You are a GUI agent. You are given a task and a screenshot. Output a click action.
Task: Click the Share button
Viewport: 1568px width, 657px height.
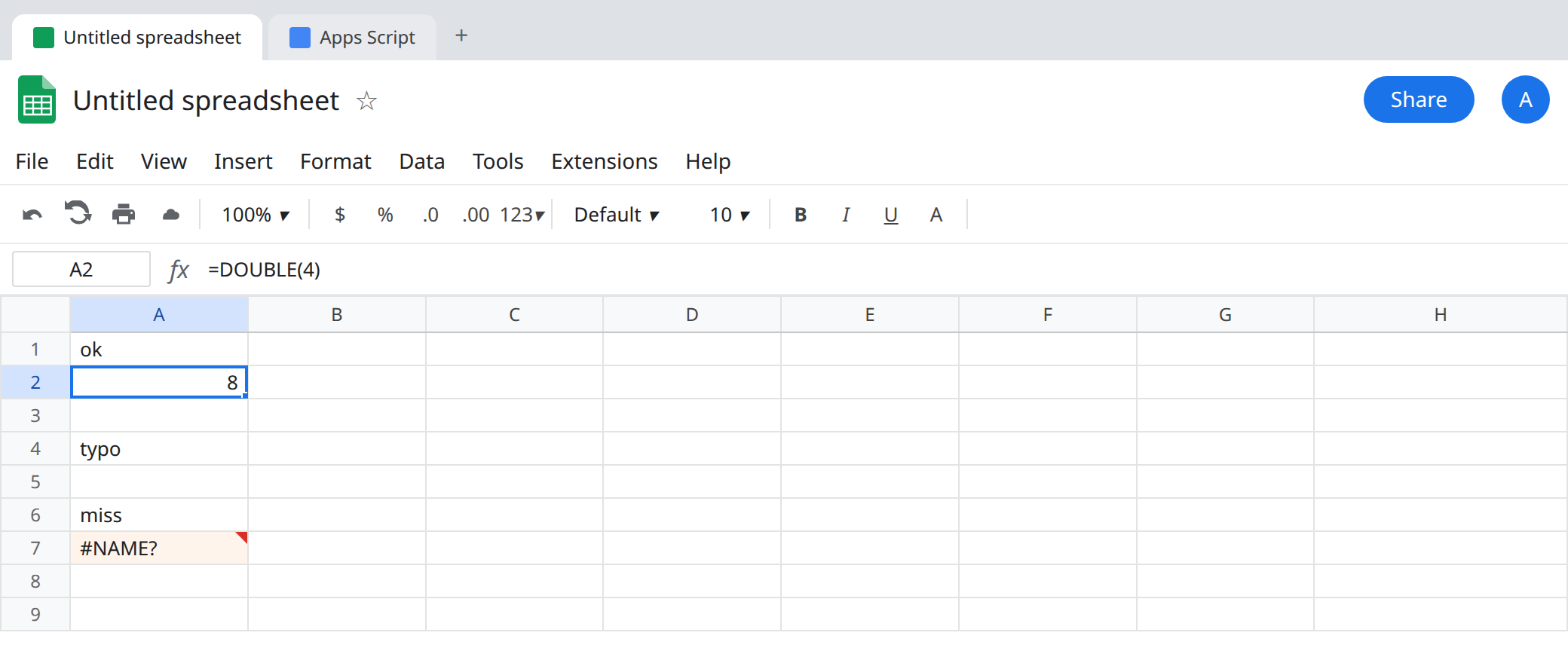point(1419,99)
